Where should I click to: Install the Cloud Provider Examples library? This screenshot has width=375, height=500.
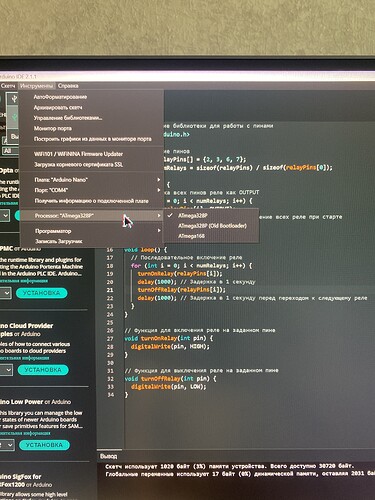click(x=43, y=370)
